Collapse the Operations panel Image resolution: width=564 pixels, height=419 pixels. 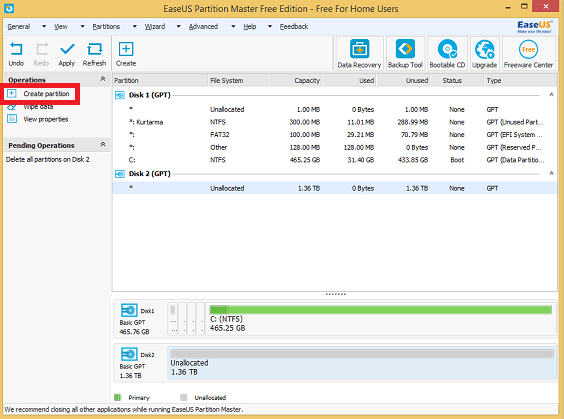click(103, 79)
